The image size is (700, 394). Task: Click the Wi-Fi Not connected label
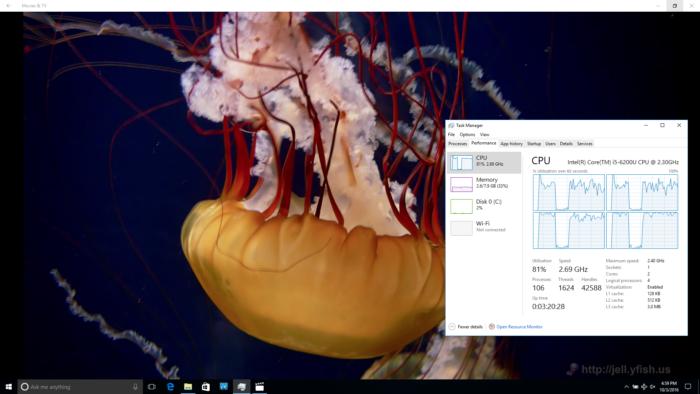tap(491, 227)
